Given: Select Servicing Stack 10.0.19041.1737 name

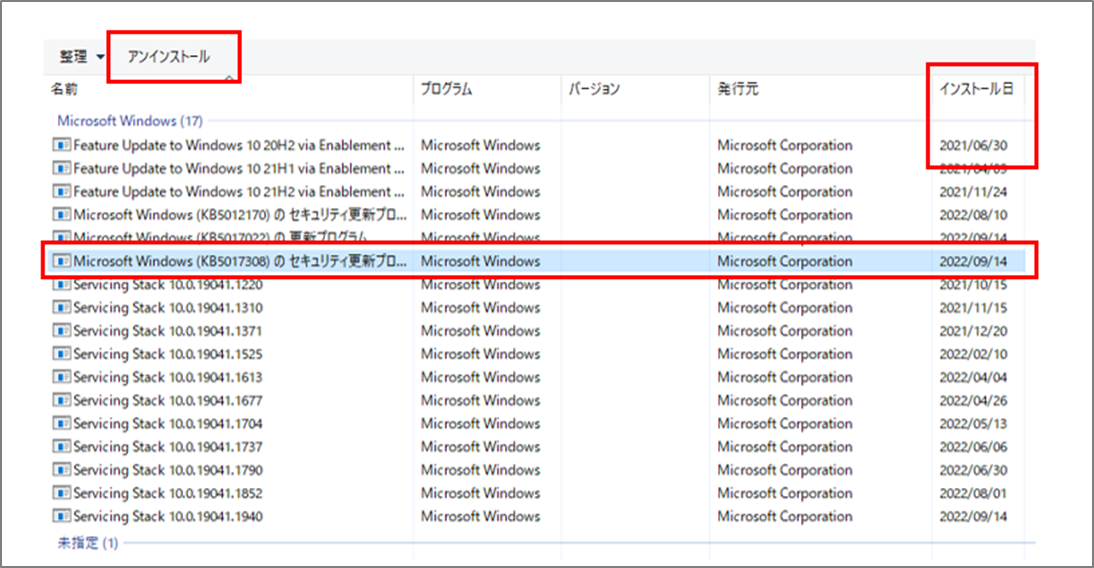Looking at the screenshot, I should pyautogui.click(x=168, y=447).
